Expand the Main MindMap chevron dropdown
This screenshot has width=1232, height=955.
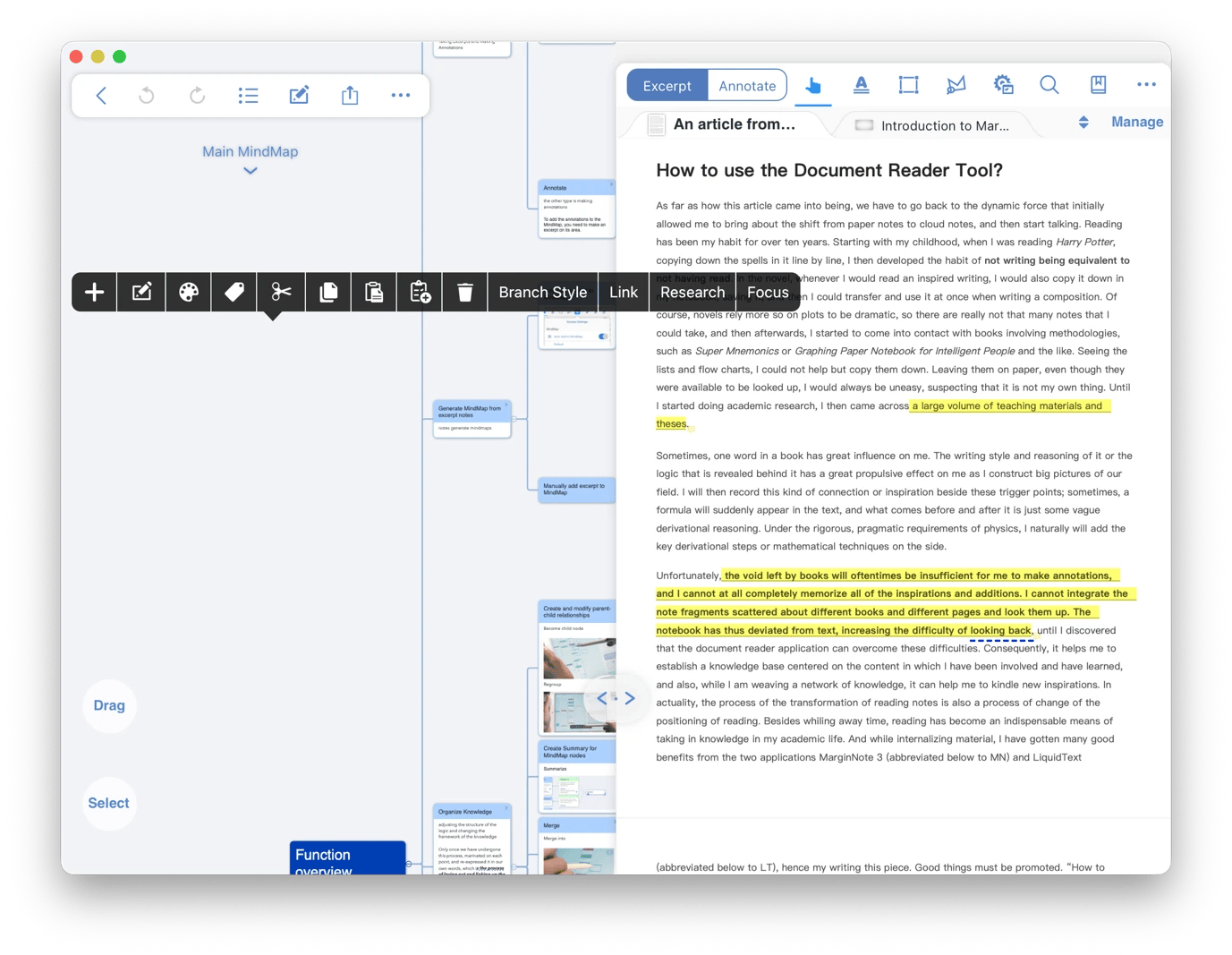(251, 171)
